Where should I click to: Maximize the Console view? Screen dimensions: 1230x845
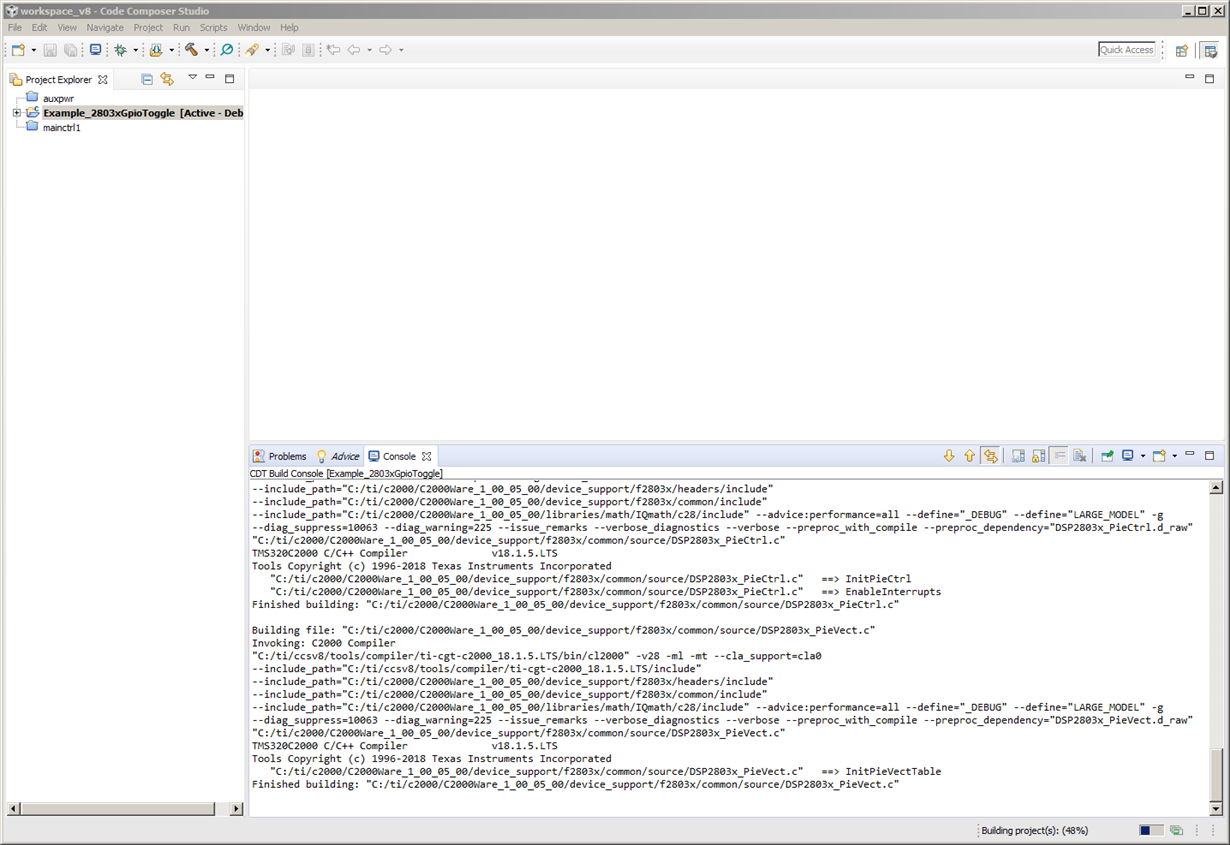coord(1209,454)
